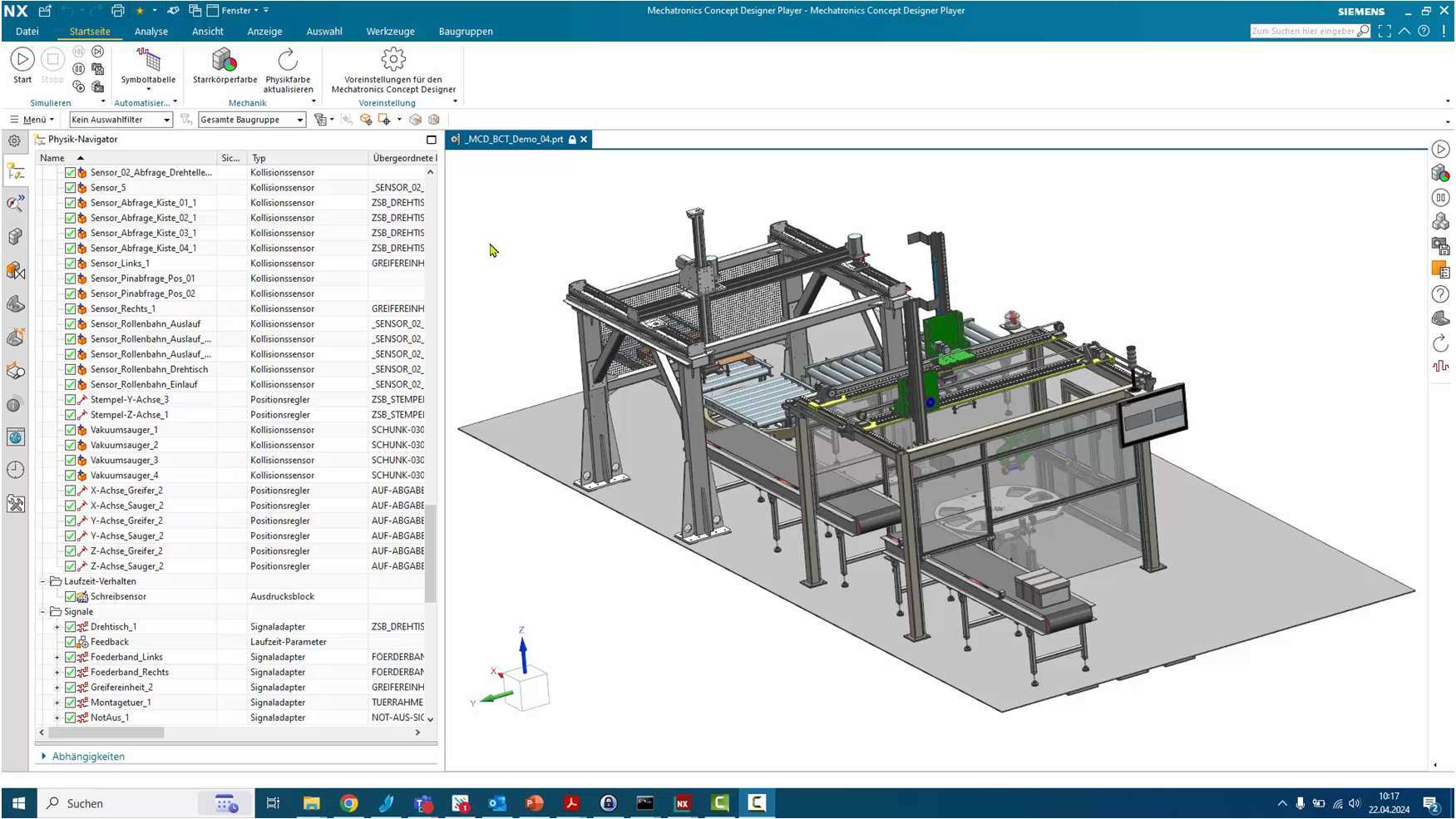Image resolution: width=1456 pixels, height=819 pixels.
Task: Uncheck the Schreibsensor entry
Action: pos(70,596)
